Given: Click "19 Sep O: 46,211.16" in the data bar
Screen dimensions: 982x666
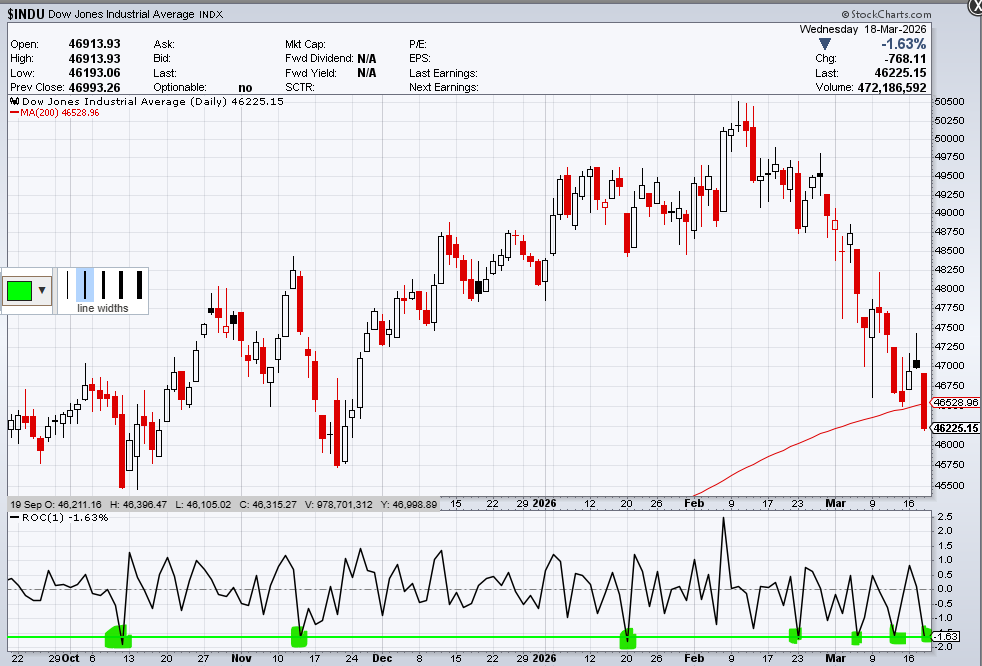Looking at the screenshot, I should point(56,504).
